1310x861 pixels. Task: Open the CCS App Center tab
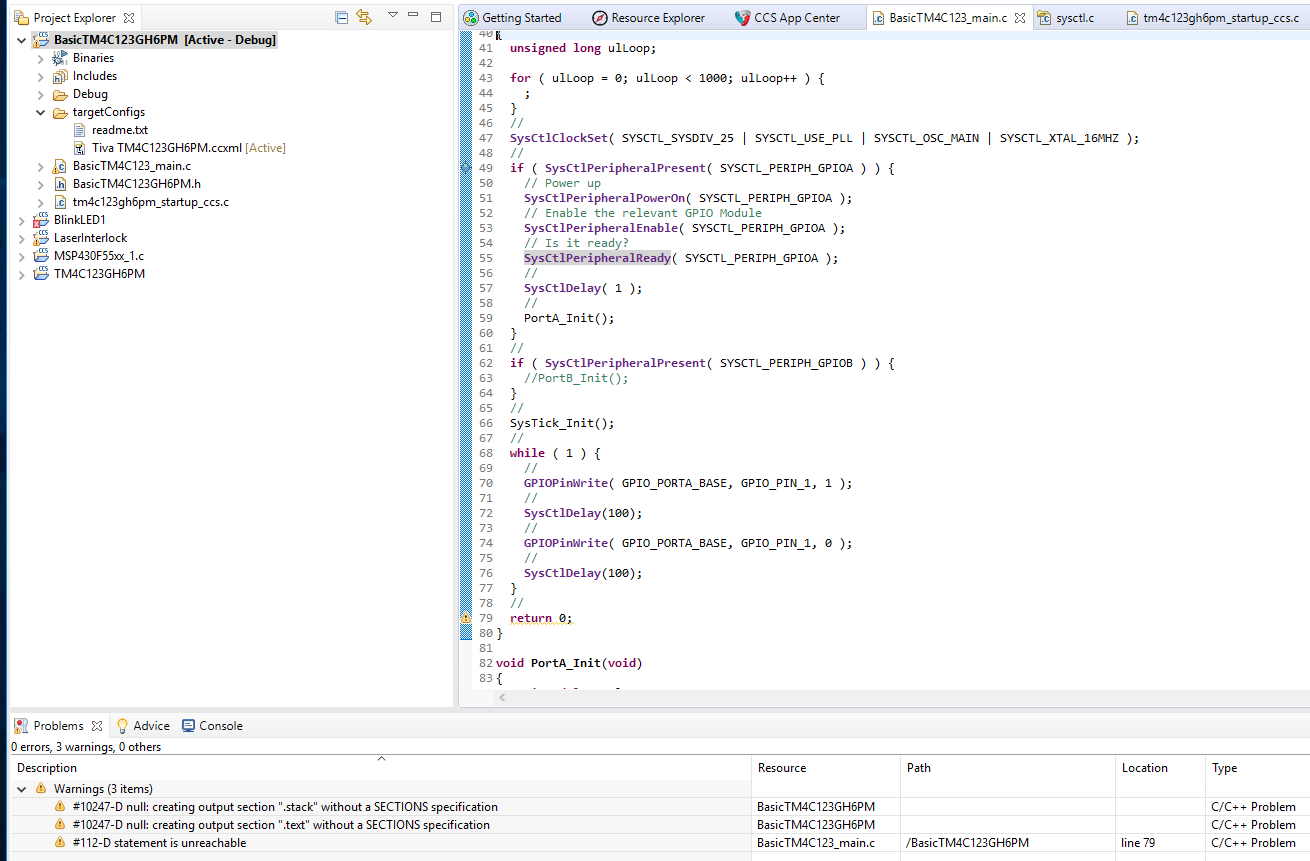click(x=796, y=18)
